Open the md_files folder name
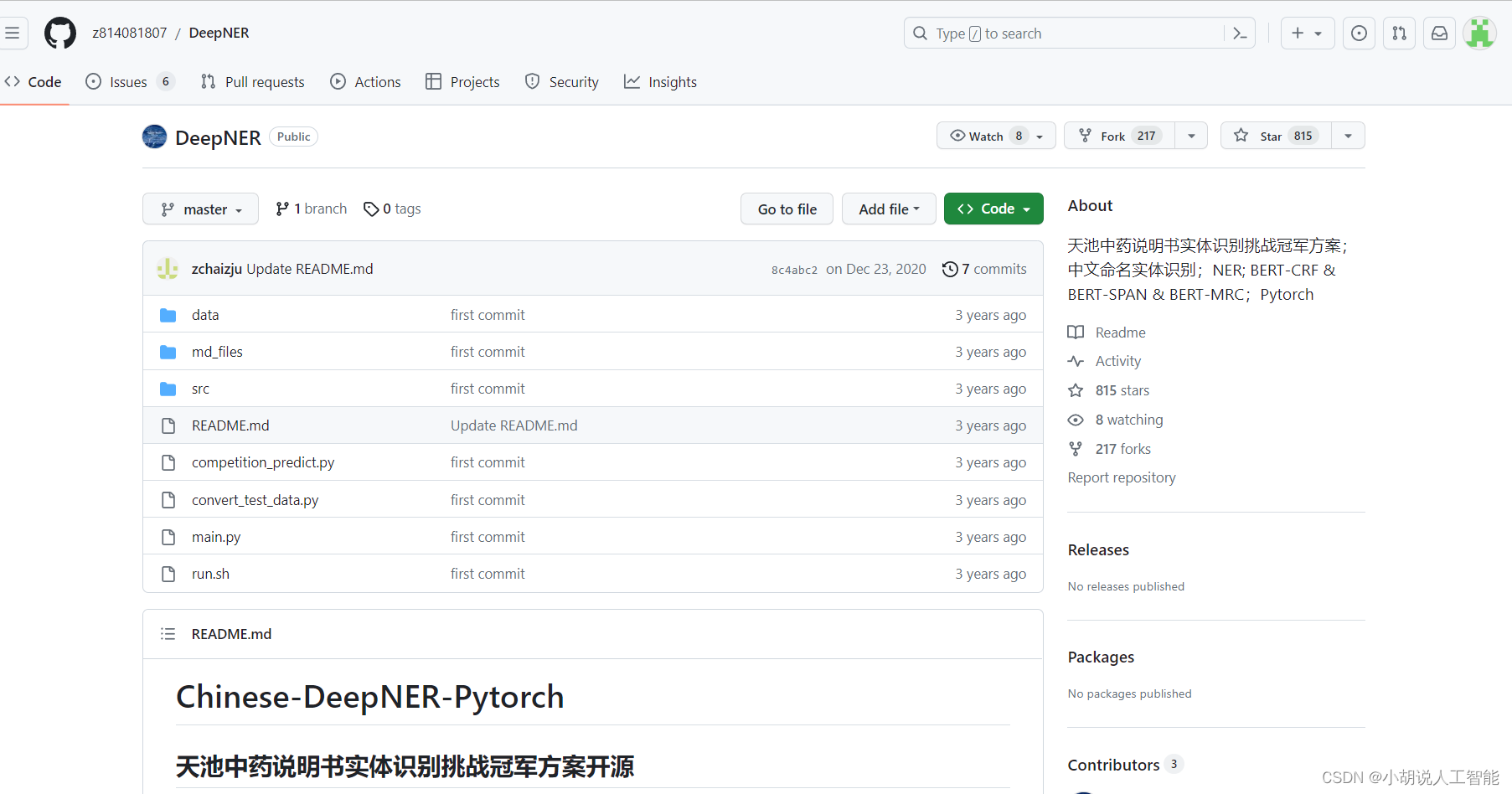Screen dimensions: 1512x794 [x=217, y=352]
